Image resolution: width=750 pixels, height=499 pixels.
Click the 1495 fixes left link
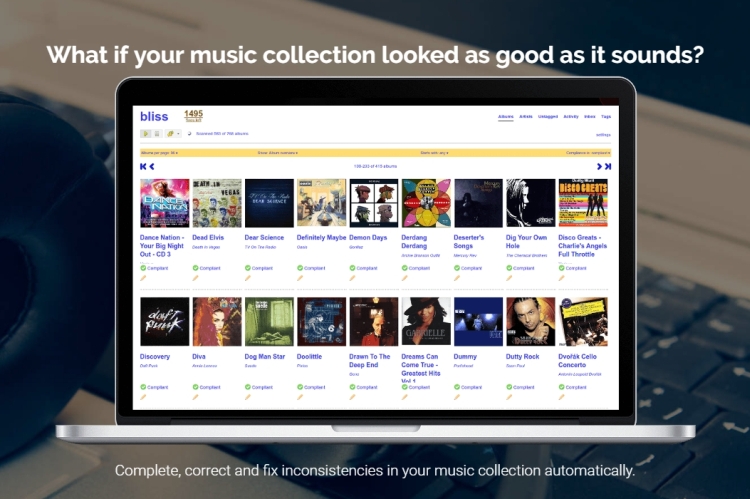[x=194, y=115]
